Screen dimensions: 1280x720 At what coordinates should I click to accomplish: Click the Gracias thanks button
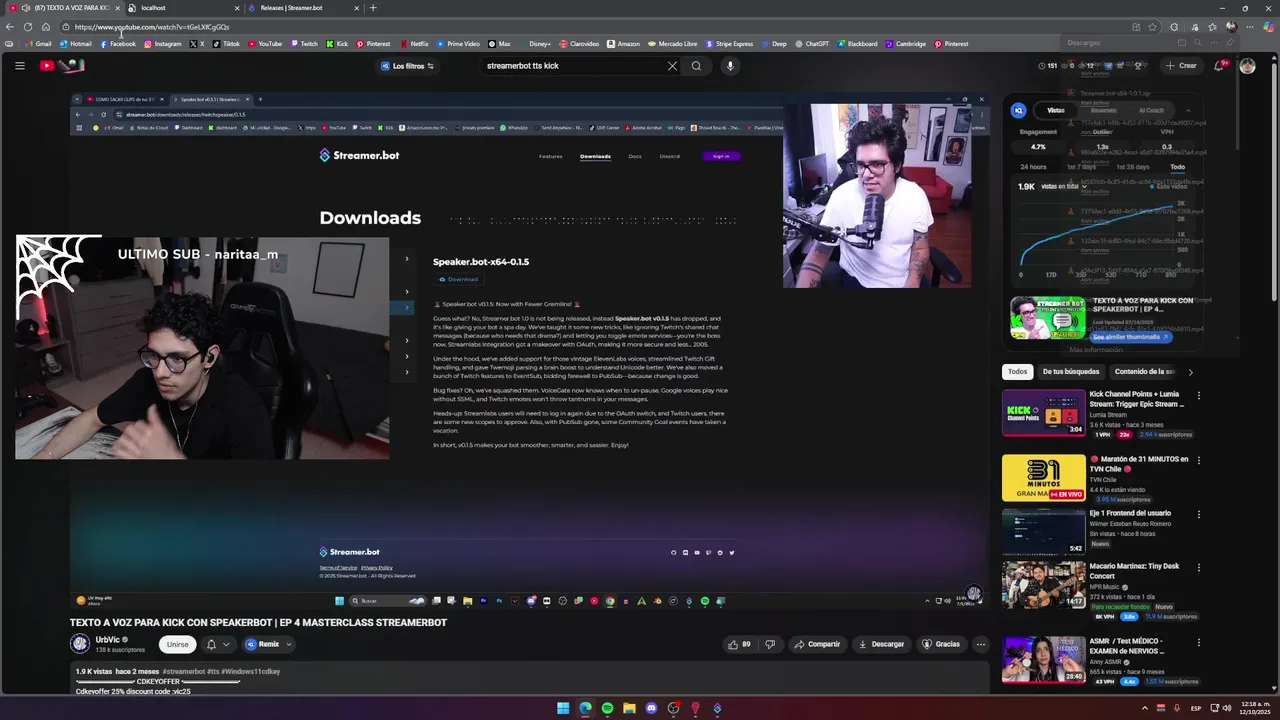(941, 644)
